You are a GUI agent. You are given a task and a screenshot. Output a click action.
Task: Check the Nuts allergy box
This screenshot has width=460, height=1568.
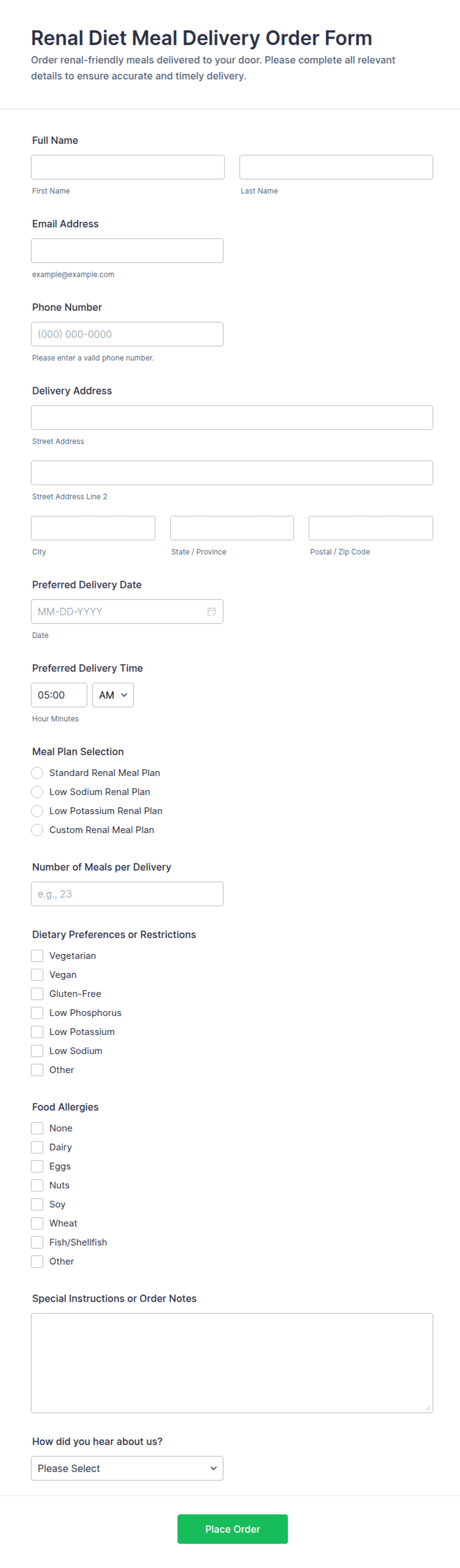click(37, 1184)
